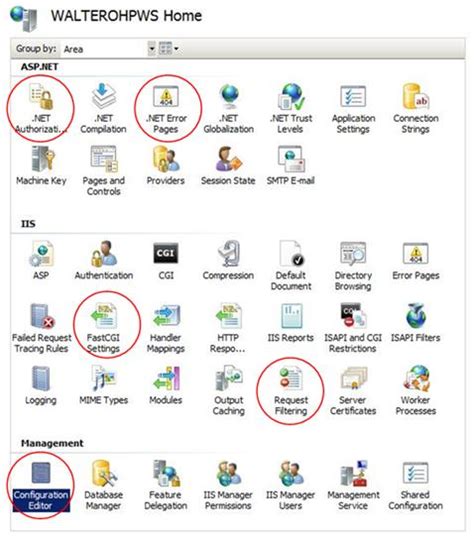The height and width of the screenshot is (539, 474).
Task: Select the Machine Key icon
Action: (x=41, y=166)
